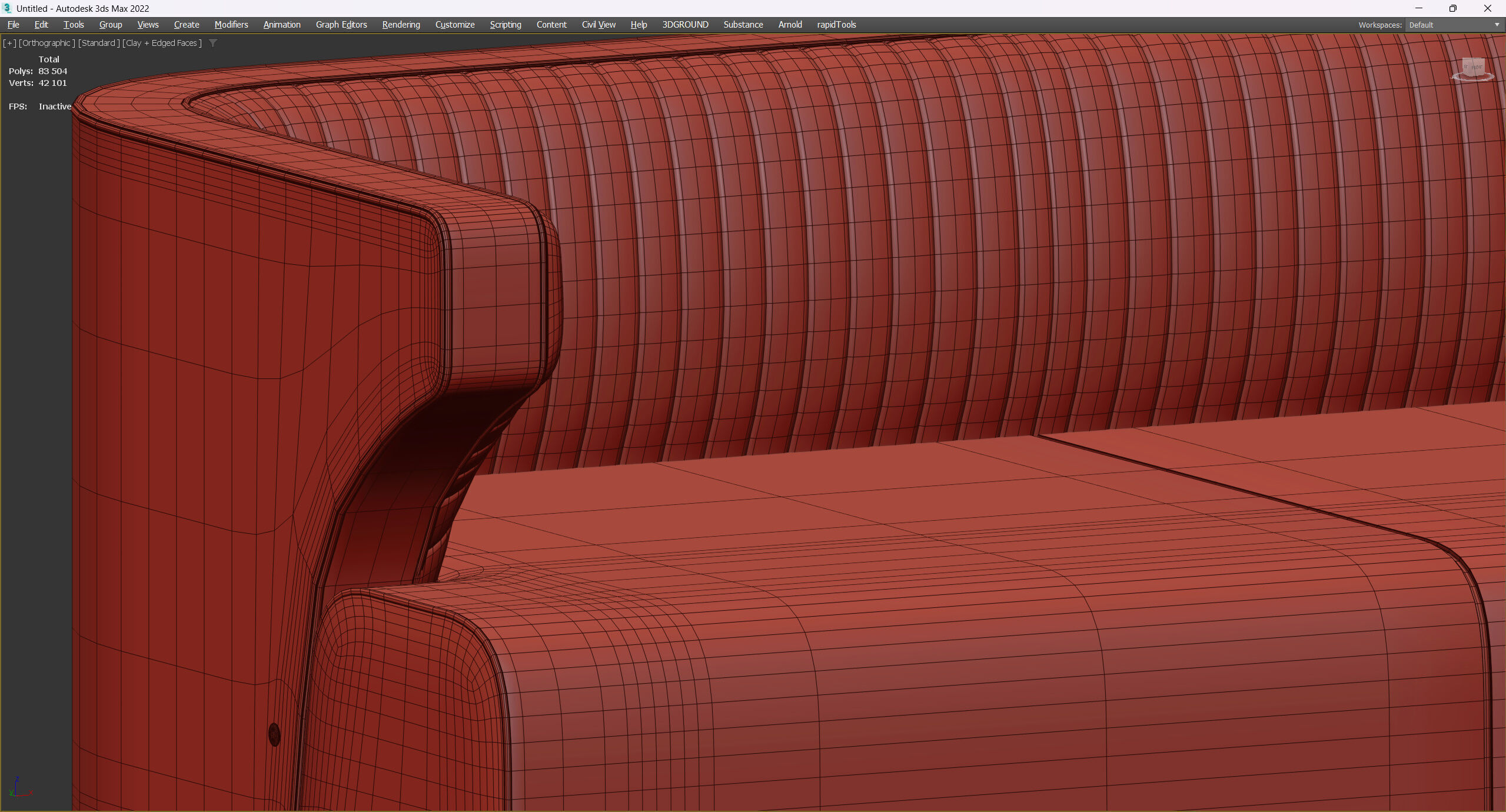Click the Total statistics header
The height and width of the screenshot is (812, 1506).
point(49,59)
